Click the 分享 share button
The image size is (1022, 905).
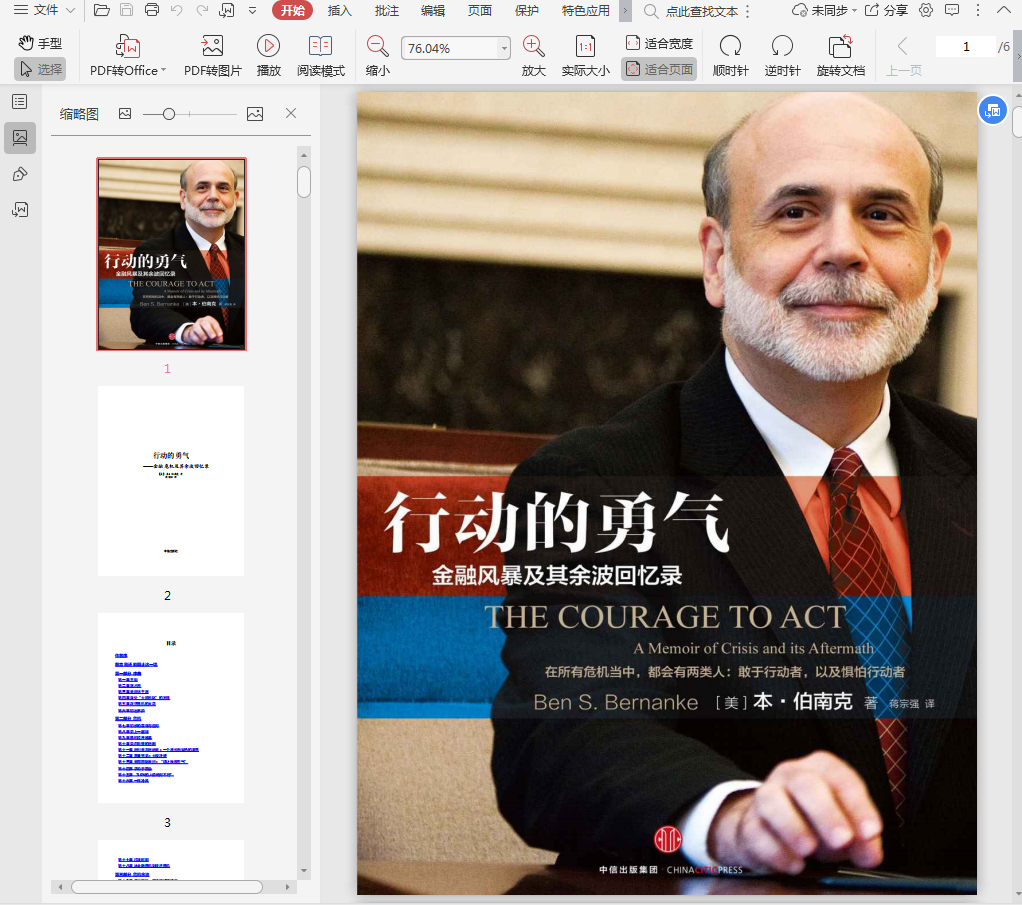point(886,11)
